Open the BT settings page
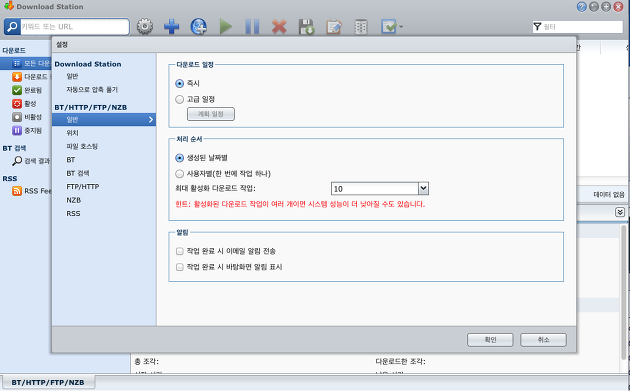Screen dimensions: 630x391 point(71,160)
